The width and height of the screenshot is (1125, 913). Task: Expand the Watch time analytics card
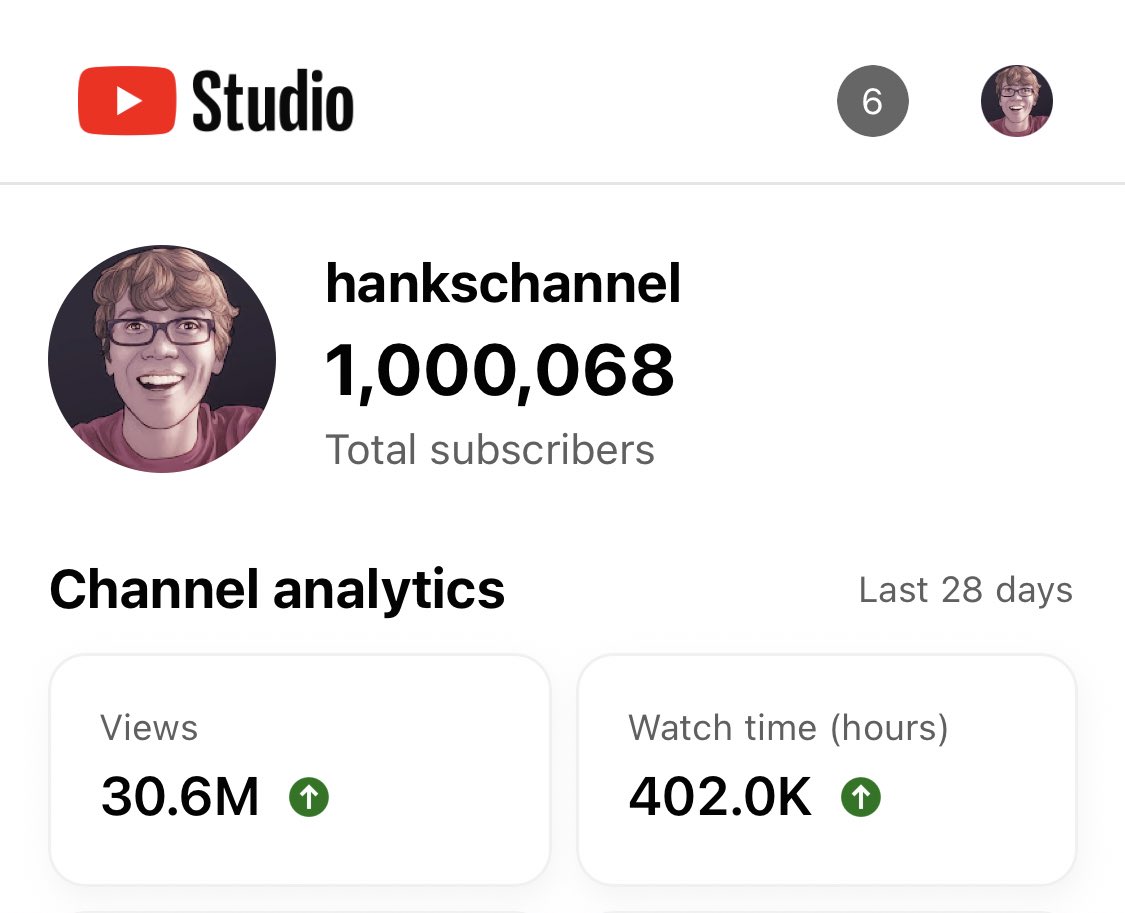pos(827,768)
